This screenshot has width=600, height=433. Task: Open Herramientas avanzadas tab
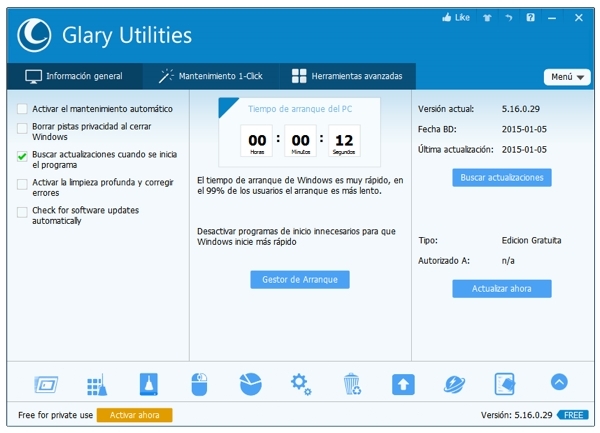click(x=347, y=76)
